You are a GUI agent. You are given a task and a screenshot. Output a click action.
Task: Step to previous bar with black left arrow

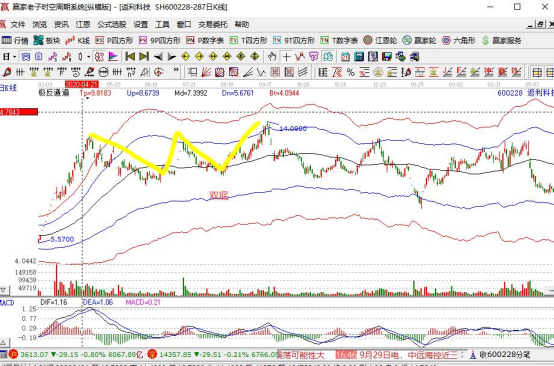click(x=158, y=57)
